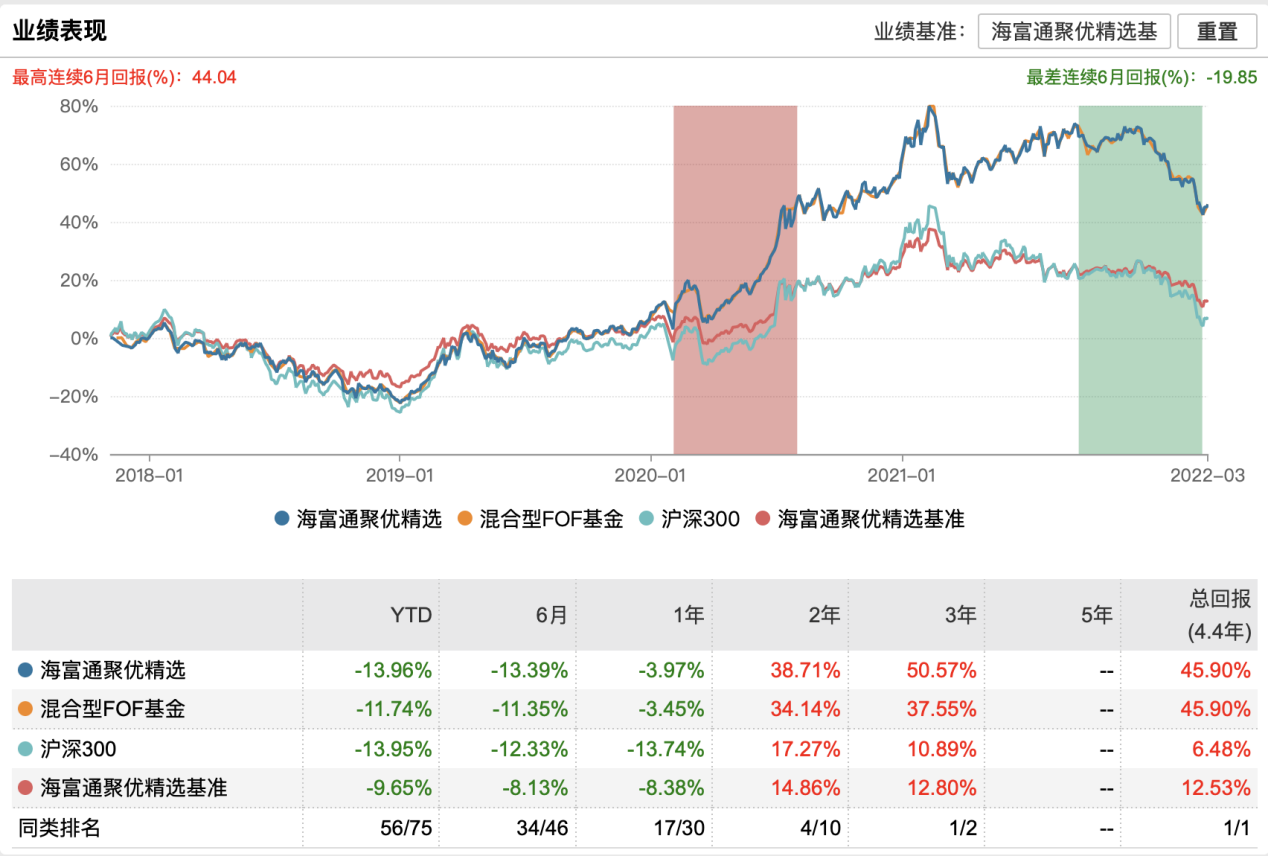This screenshot has width=1268, height=856.
Task: Click the 同类排名 row label
Action: 60,827
